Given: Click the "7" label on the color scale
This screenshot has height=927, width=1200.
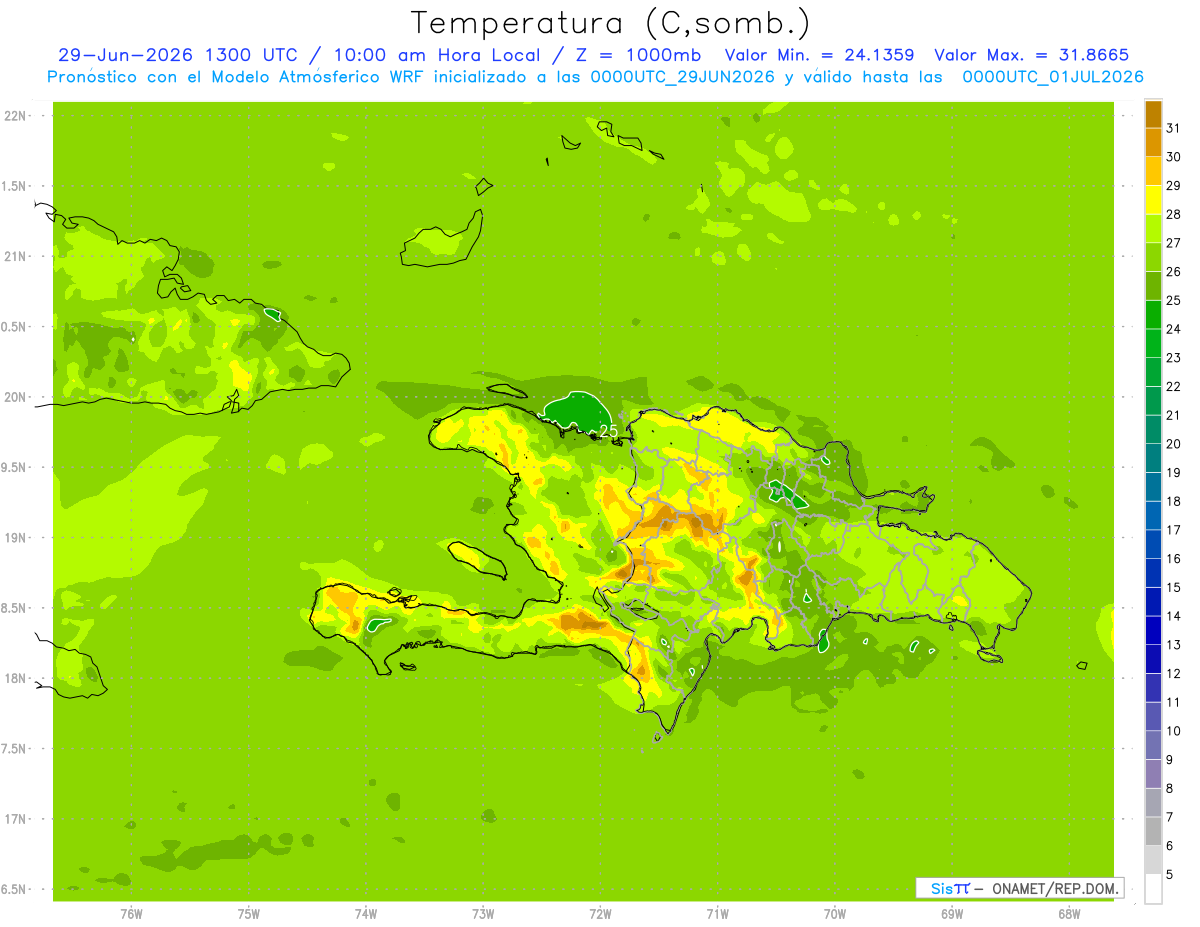Looking at the screenshot, I should tap(1171, 817).
